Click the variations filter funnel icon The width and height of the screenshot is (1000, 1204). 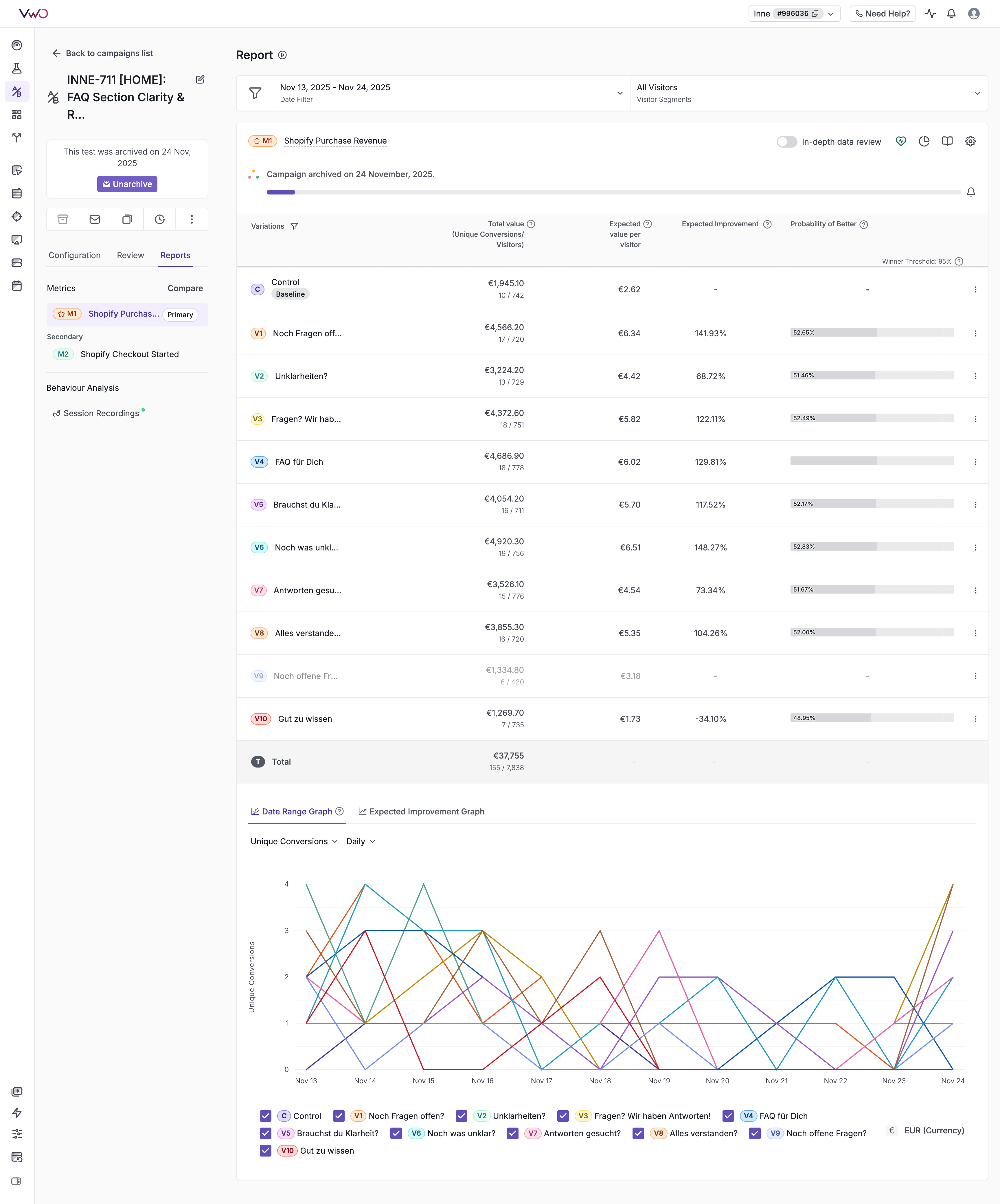(x=295, y=226)
